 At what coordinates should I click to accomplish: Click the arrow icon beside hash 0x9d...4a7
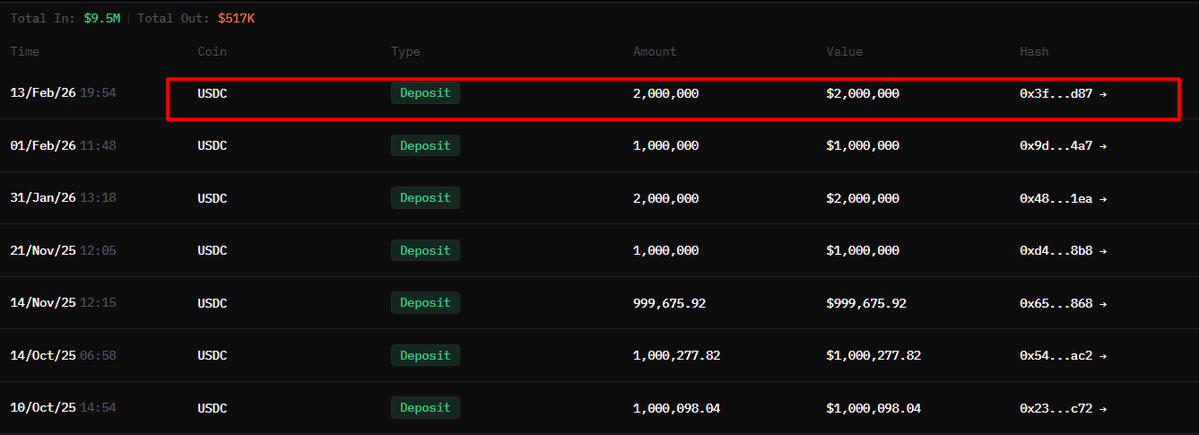pyautogui.click(x=1103, y=146)
